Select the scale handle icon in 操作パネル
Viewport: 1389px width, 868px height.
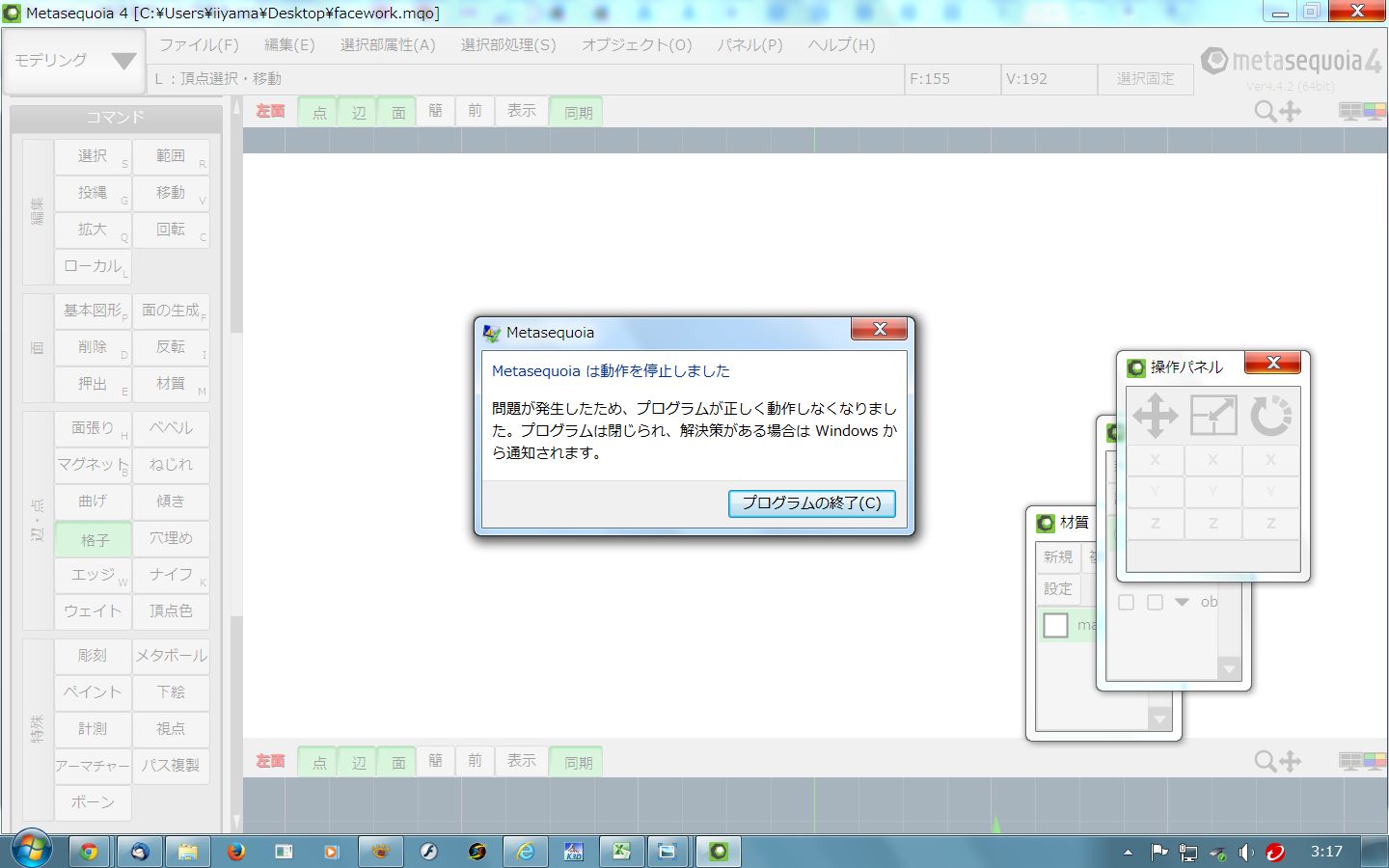coord(1213,417)
